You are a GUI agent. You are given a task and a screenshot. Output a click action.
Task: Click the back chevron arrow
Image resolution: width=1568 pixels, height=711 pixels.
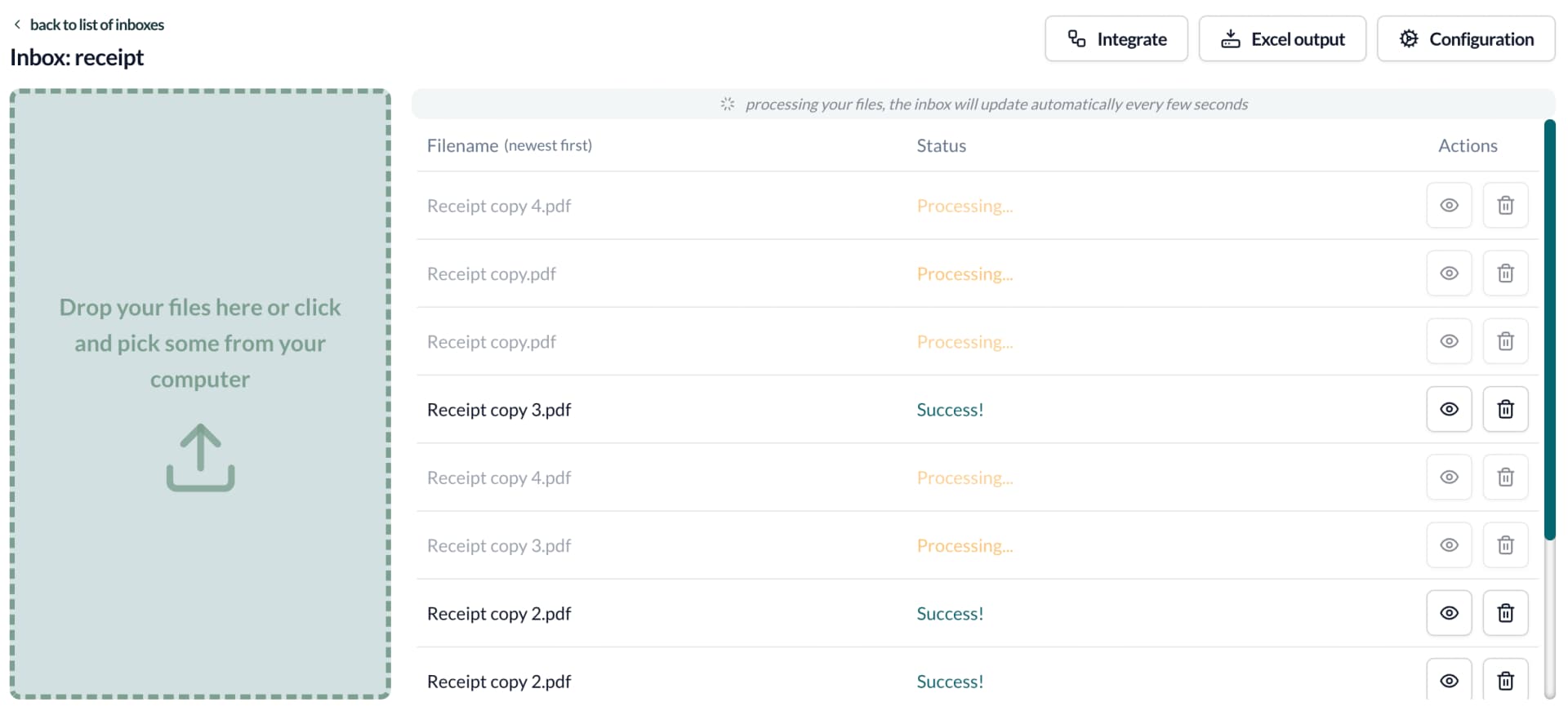pos(17,24)
